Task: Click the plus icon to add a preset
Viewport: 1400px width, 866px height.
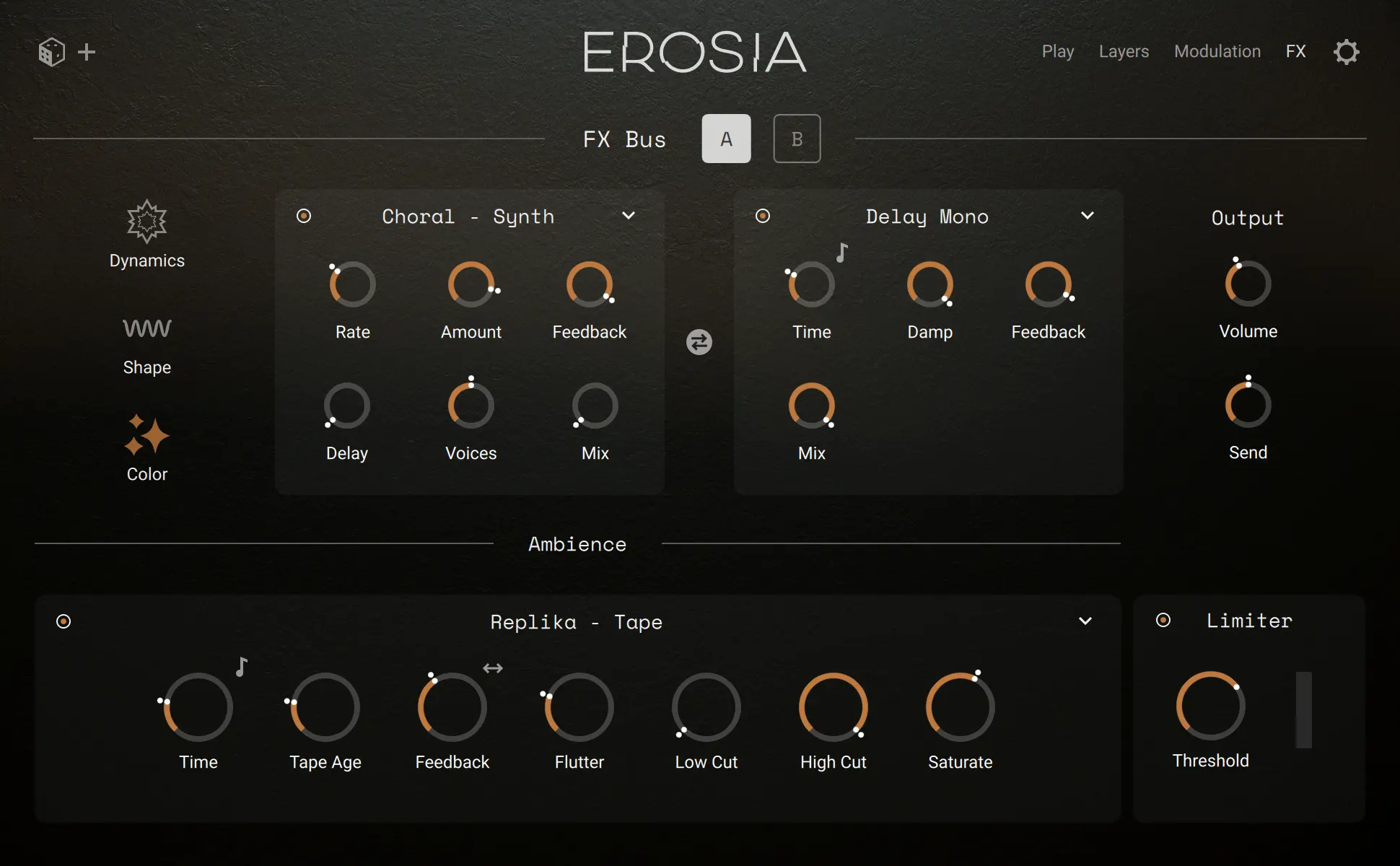Action: coord(88,51)
